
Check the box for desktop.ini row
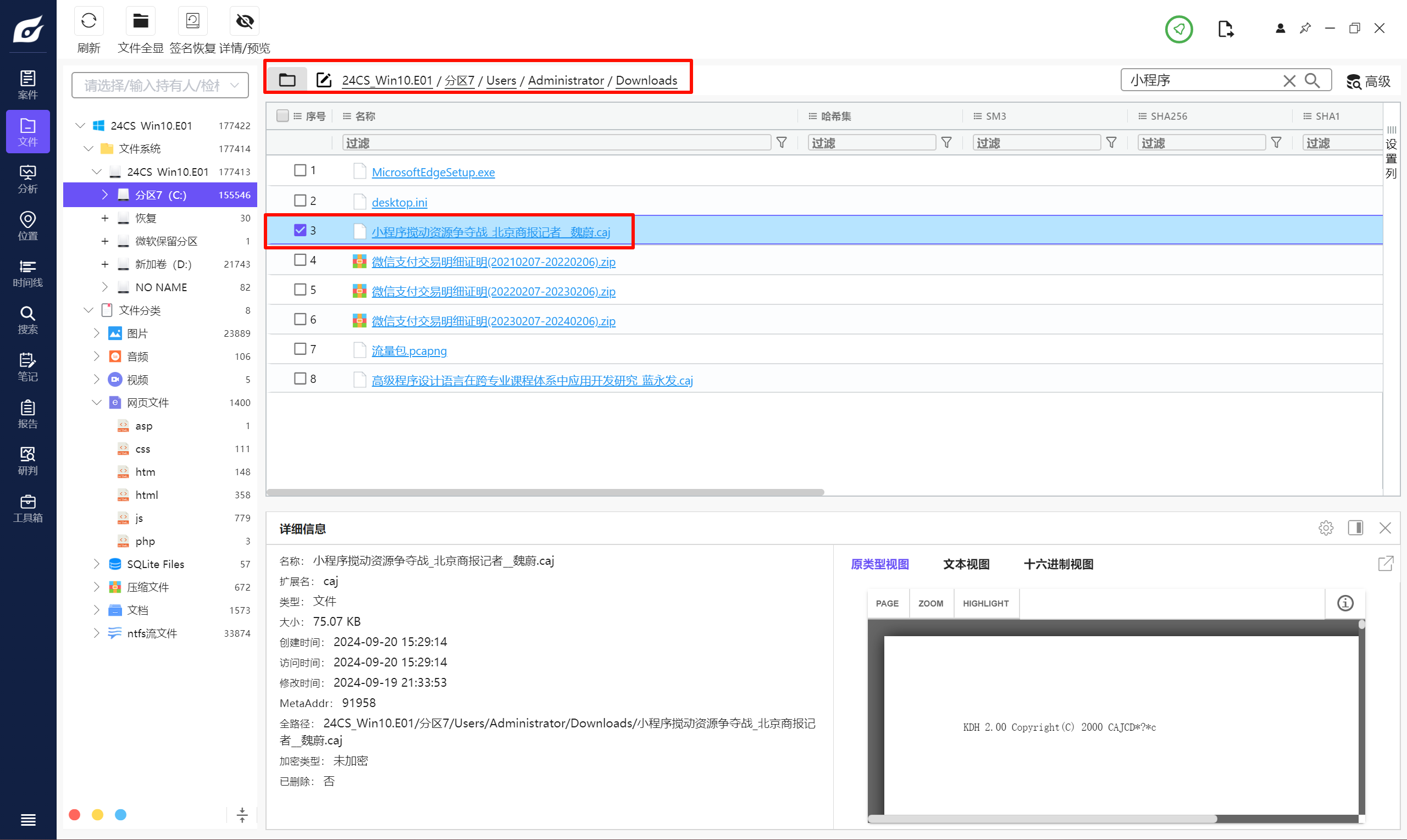click(x=300, y=201)
